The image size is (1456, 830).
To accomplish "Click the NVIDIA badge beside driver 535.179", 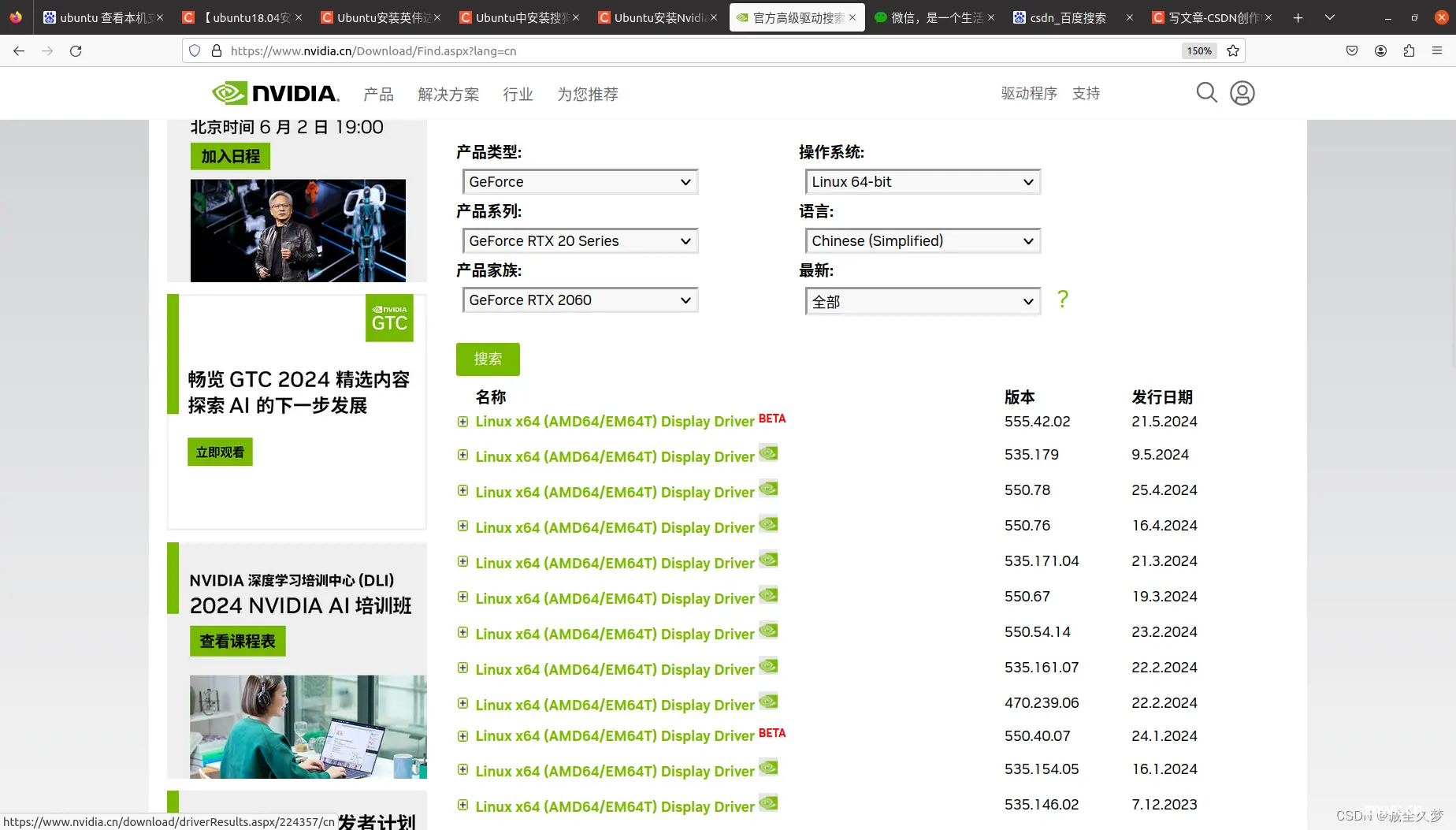I will [768, 453].
